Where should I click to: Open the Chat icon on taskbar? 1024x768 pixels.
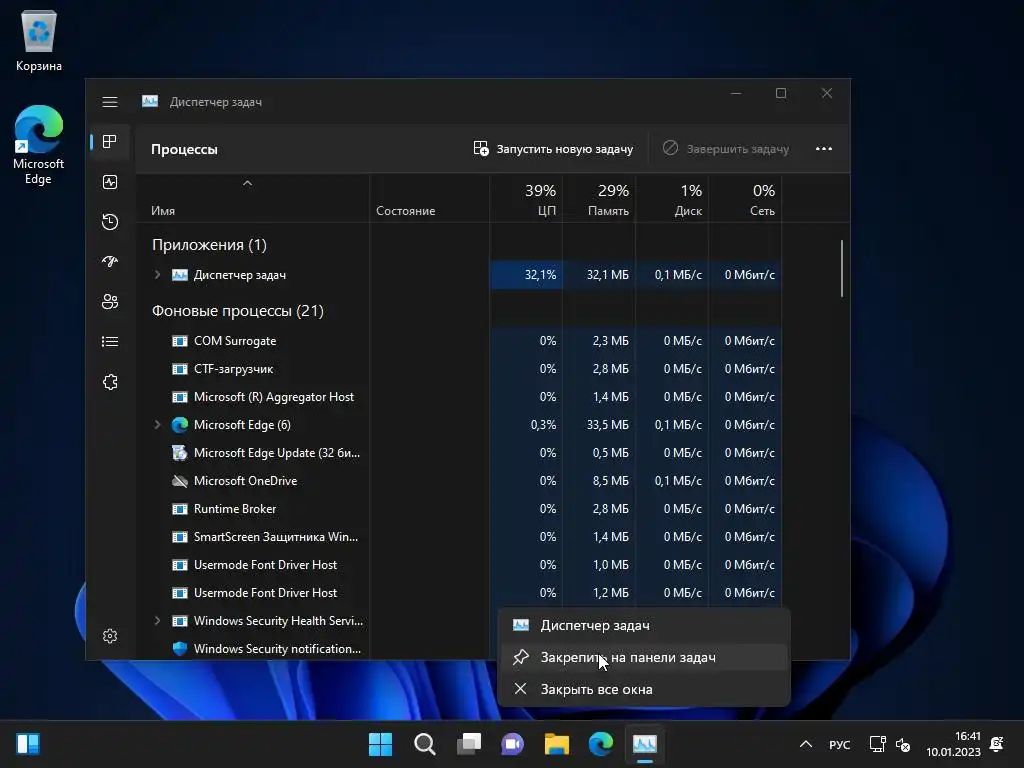click(x=513, y=744)
